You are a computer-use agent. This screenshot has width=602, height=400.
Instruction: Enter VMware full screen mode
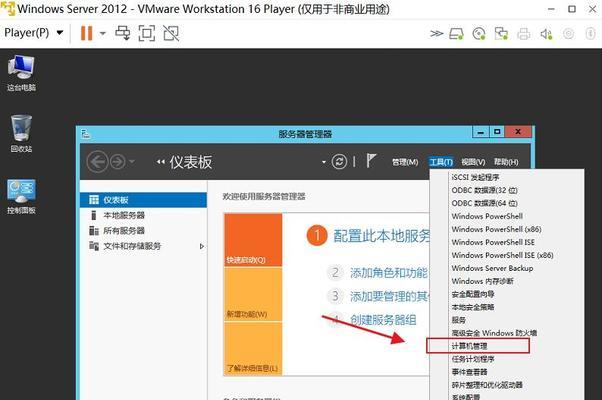pos(147,33)
